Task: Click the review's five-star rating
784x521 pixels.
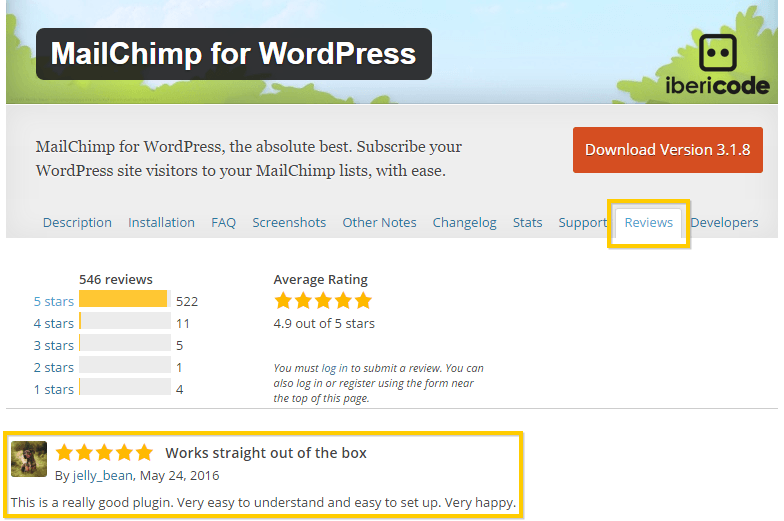Action: coord(104,452)
